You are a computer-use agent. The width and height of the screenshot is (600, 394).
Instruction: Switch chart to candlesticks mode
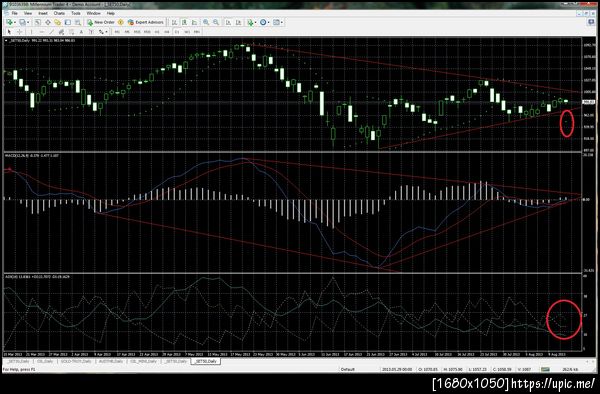point(184,22)
